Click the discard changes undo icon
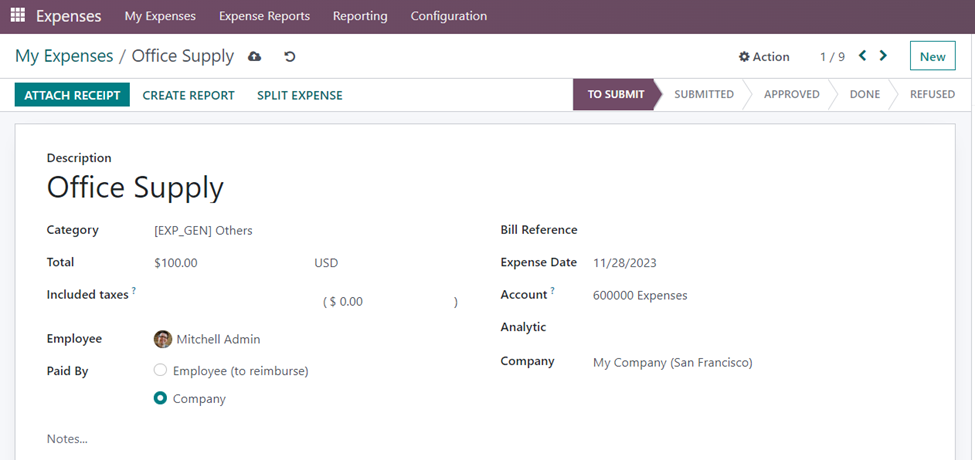Image resolution: width=975 pixels, height=460 pixels. click(290, 57)
